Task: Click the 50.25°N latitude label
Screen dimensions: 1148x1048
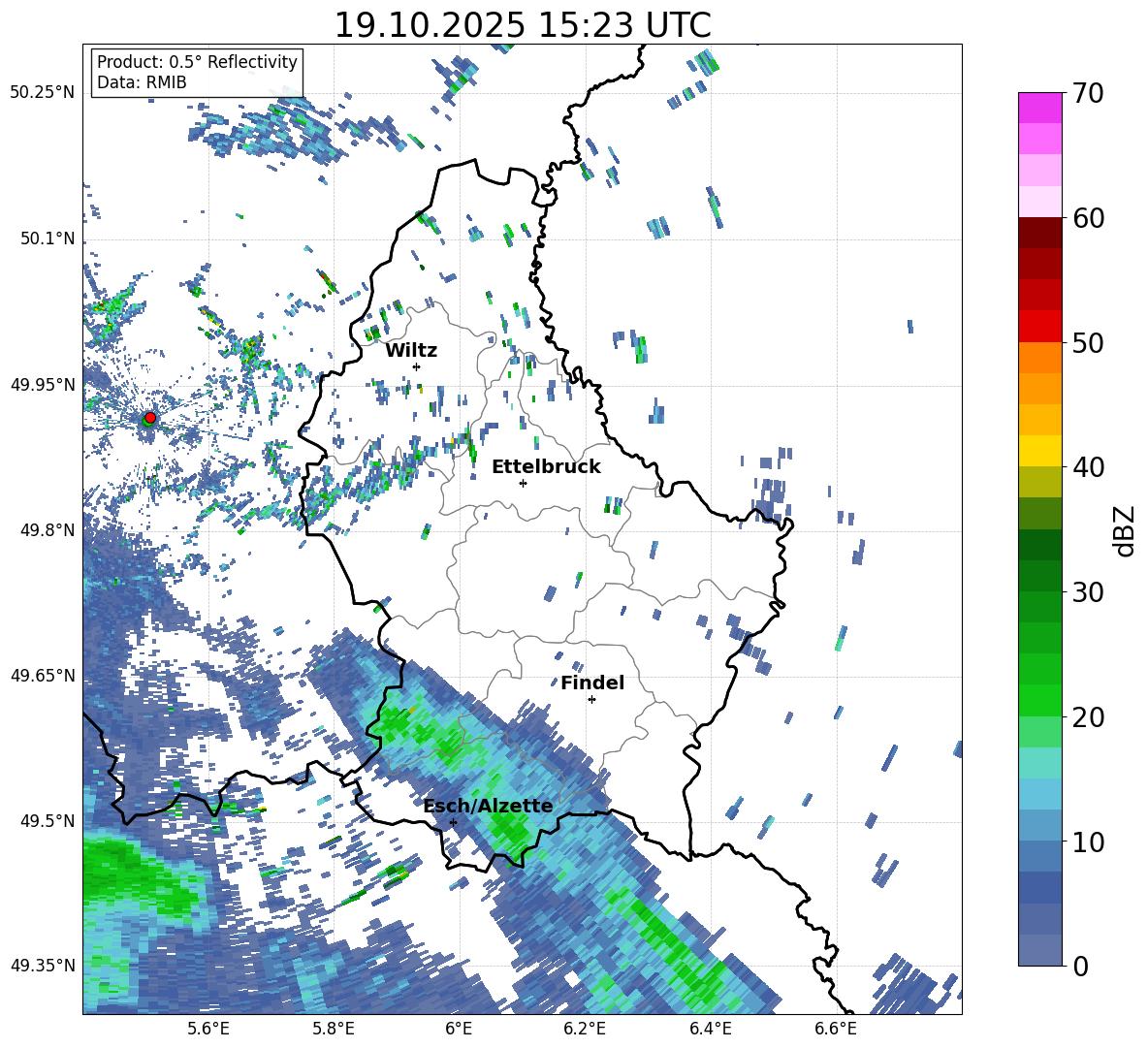Action: click(43, 93)
